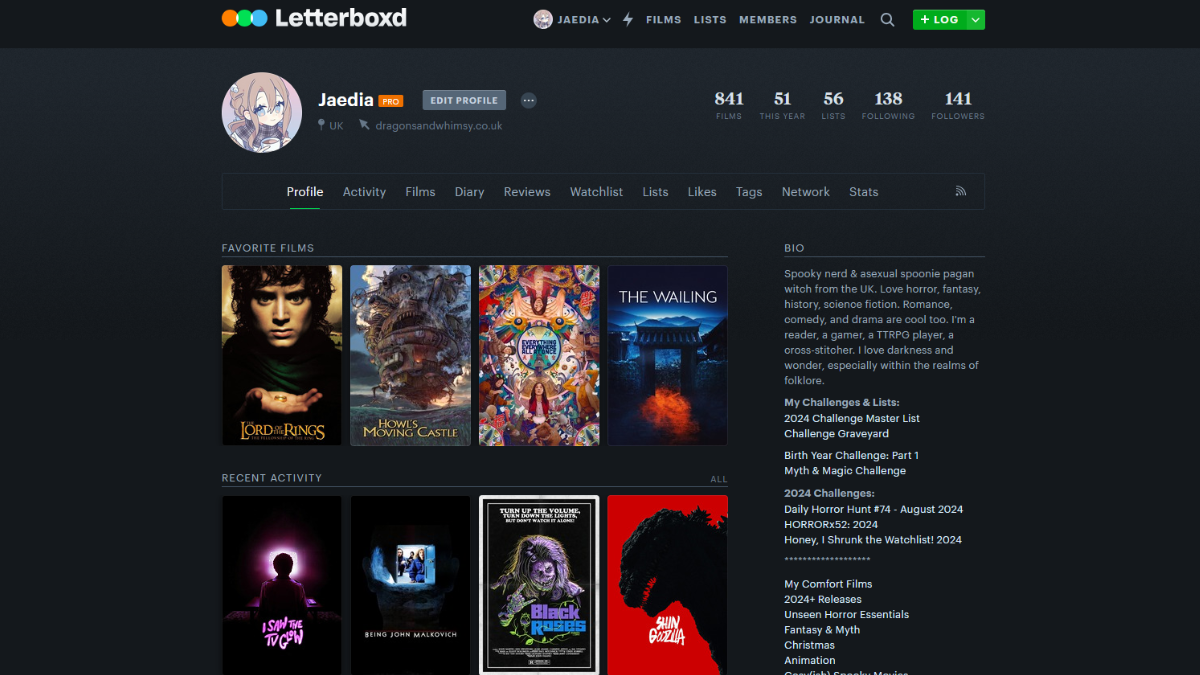View the 841 films count
The image size is (1200, 675).
point(729,104)
